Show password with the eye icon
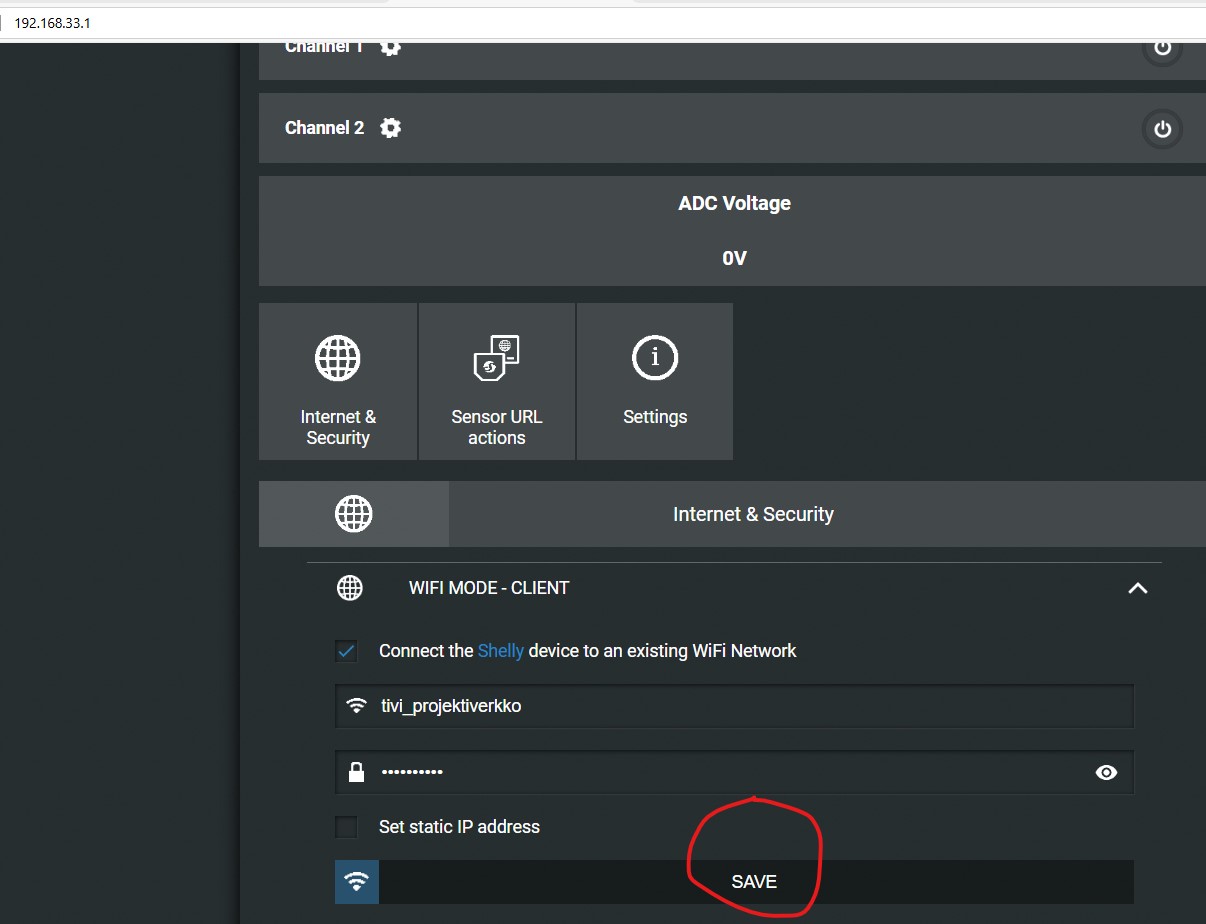Viewport: 1206px width, 924px height. click(x=1106, y=772)
